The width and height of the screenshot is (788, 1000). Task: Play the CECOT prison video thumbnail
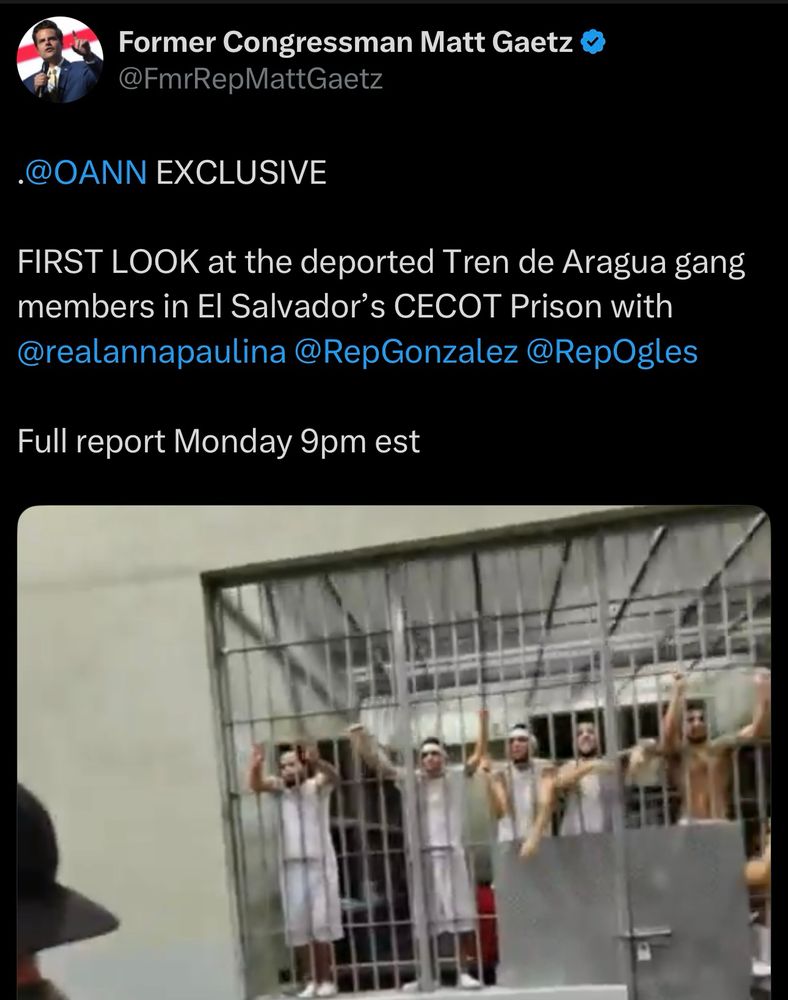[394, 753]
